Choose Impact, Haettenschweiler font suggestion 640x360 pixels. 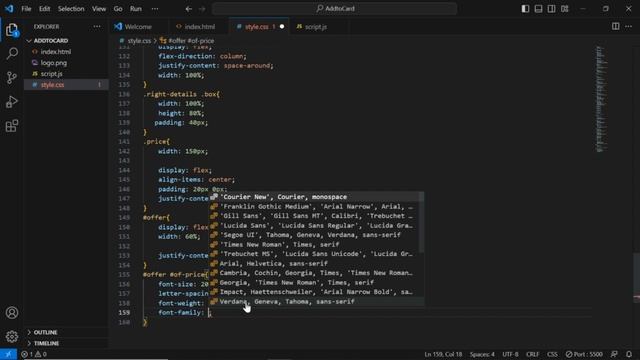[x=317, y=292]
